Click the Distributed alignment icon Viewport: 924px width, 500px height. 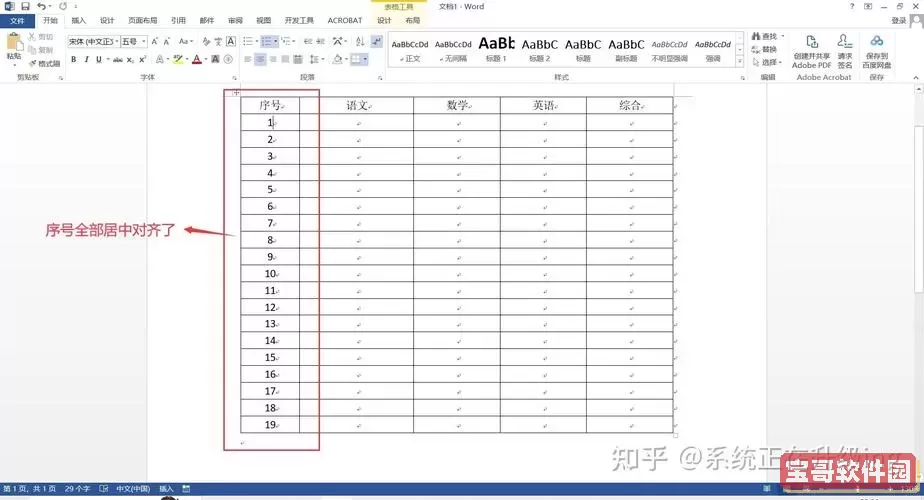[298, 60]
